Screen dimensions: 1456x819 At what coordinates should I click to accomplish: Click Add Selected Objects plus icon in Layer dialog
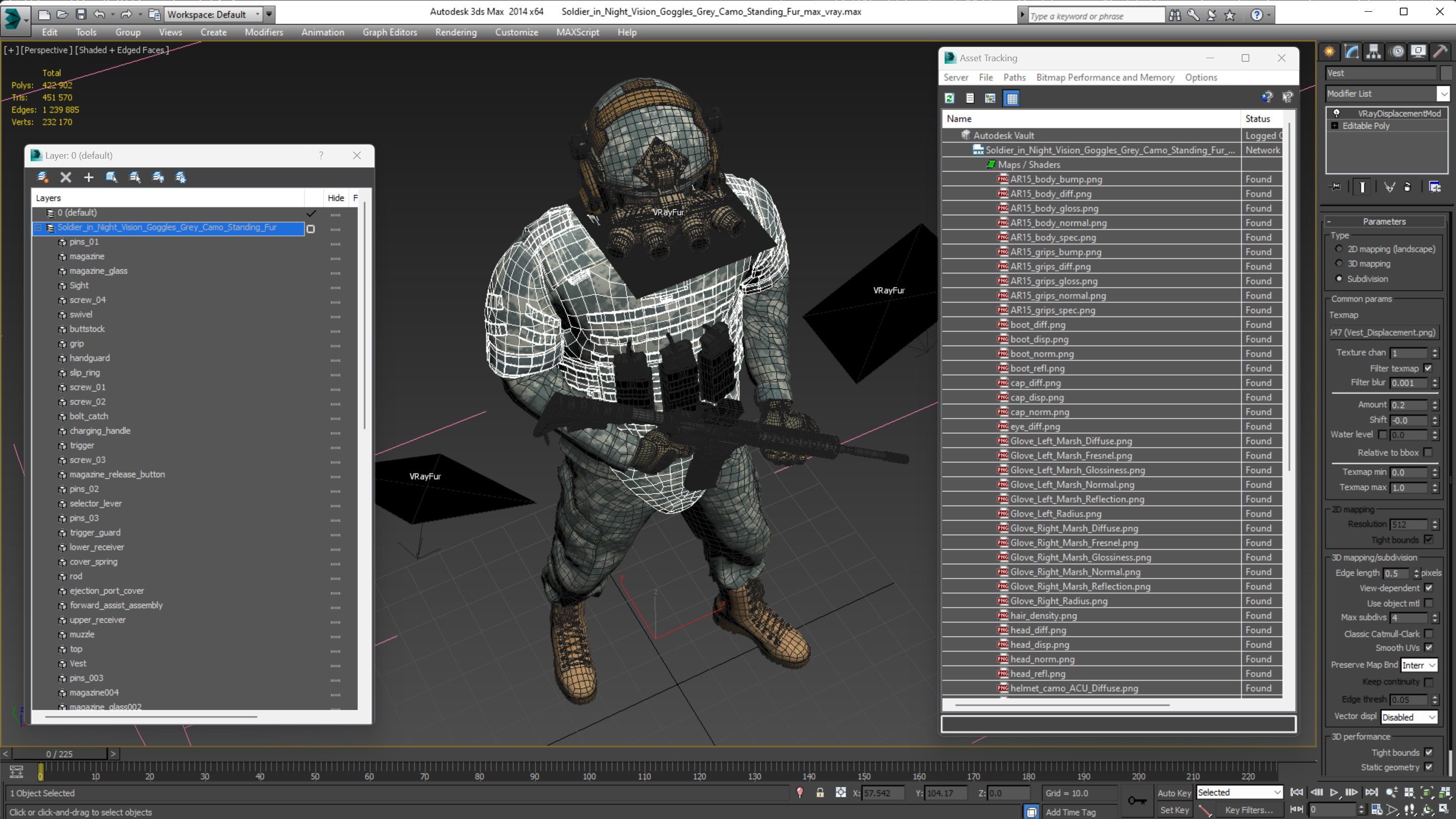pyautogui.click(x=89, y=178)
